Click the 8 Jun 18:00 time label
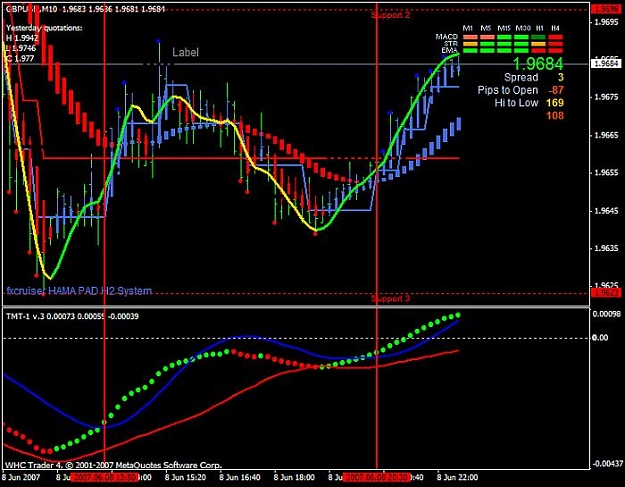This screenshot has width=625, height=487. [294, 477]
